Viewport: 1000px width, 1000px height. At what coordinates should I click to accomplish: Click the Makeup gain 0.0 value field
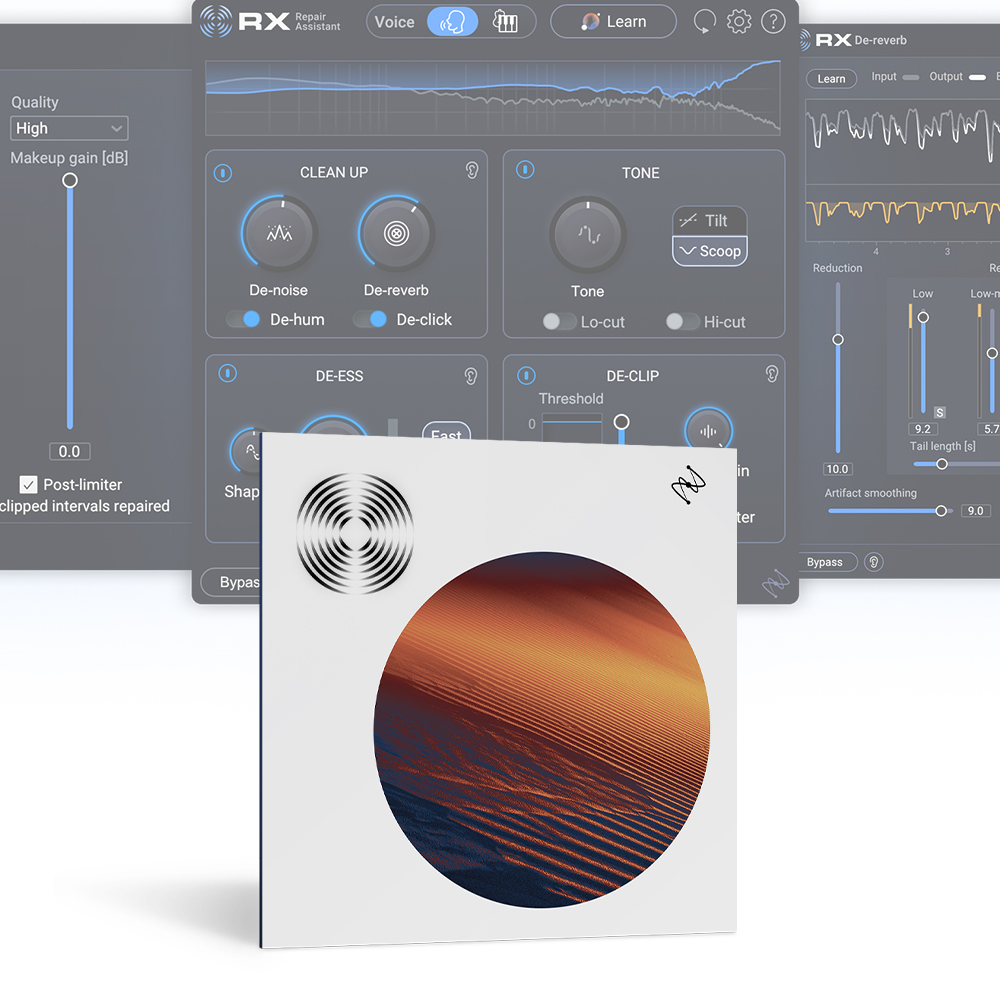click(x=70, y=452)
